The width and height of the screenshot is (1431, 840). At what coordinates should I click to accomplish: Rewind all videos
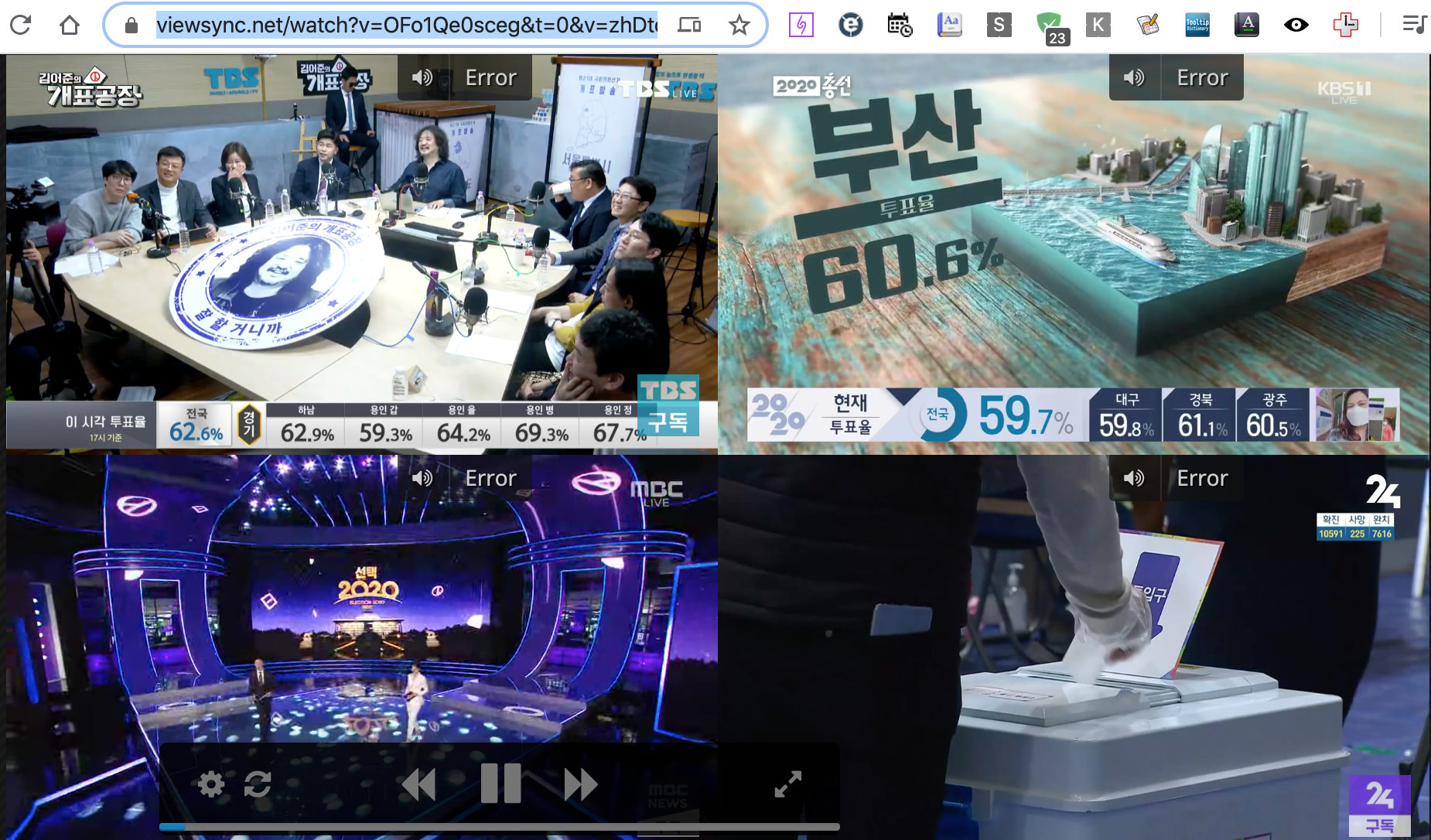pyautogui.click(x=418, y=784)
